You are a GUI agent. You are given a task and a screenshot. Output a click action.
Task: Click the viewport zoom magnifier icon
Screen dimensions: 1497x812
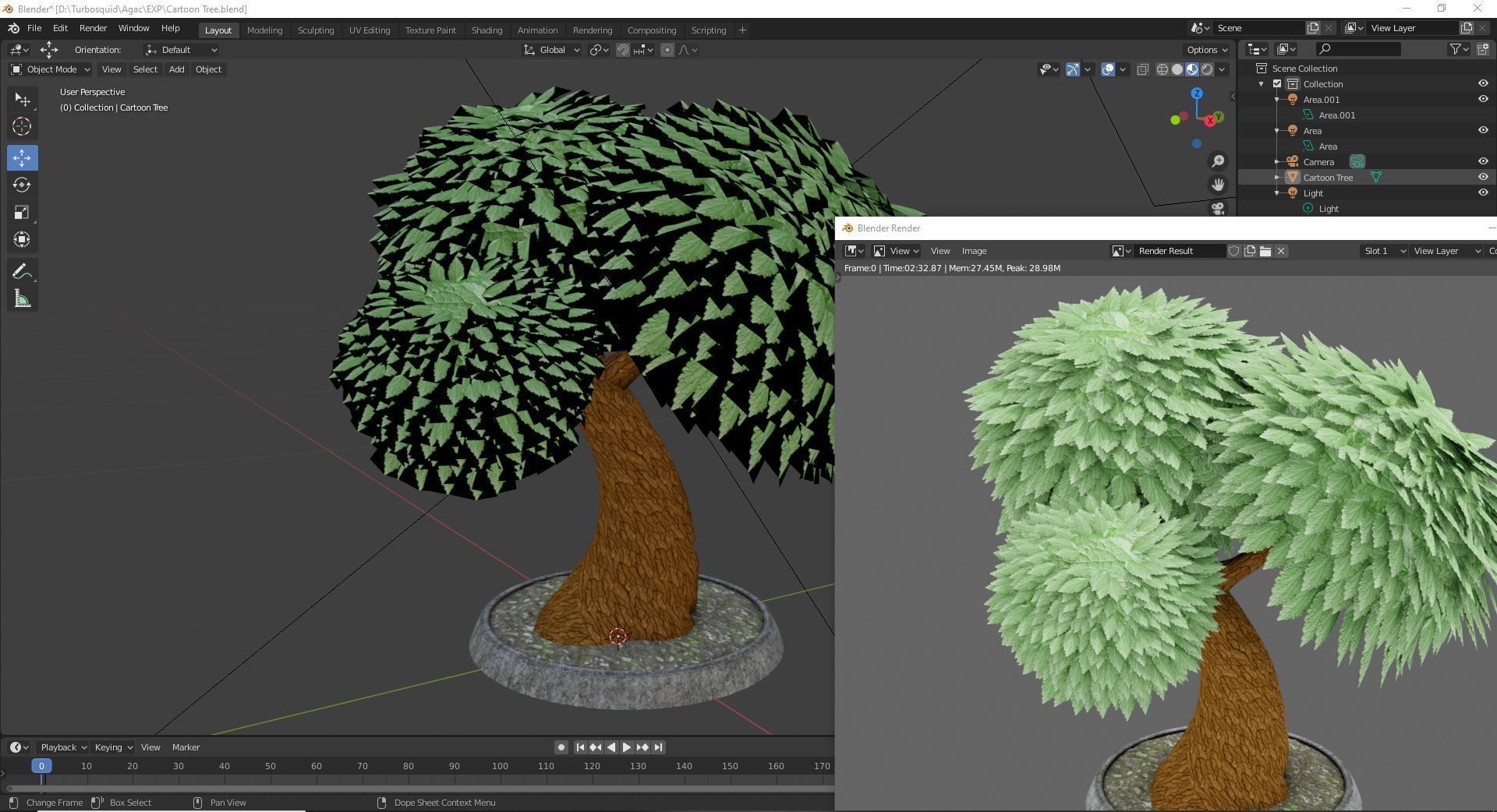coord(1218,161)
